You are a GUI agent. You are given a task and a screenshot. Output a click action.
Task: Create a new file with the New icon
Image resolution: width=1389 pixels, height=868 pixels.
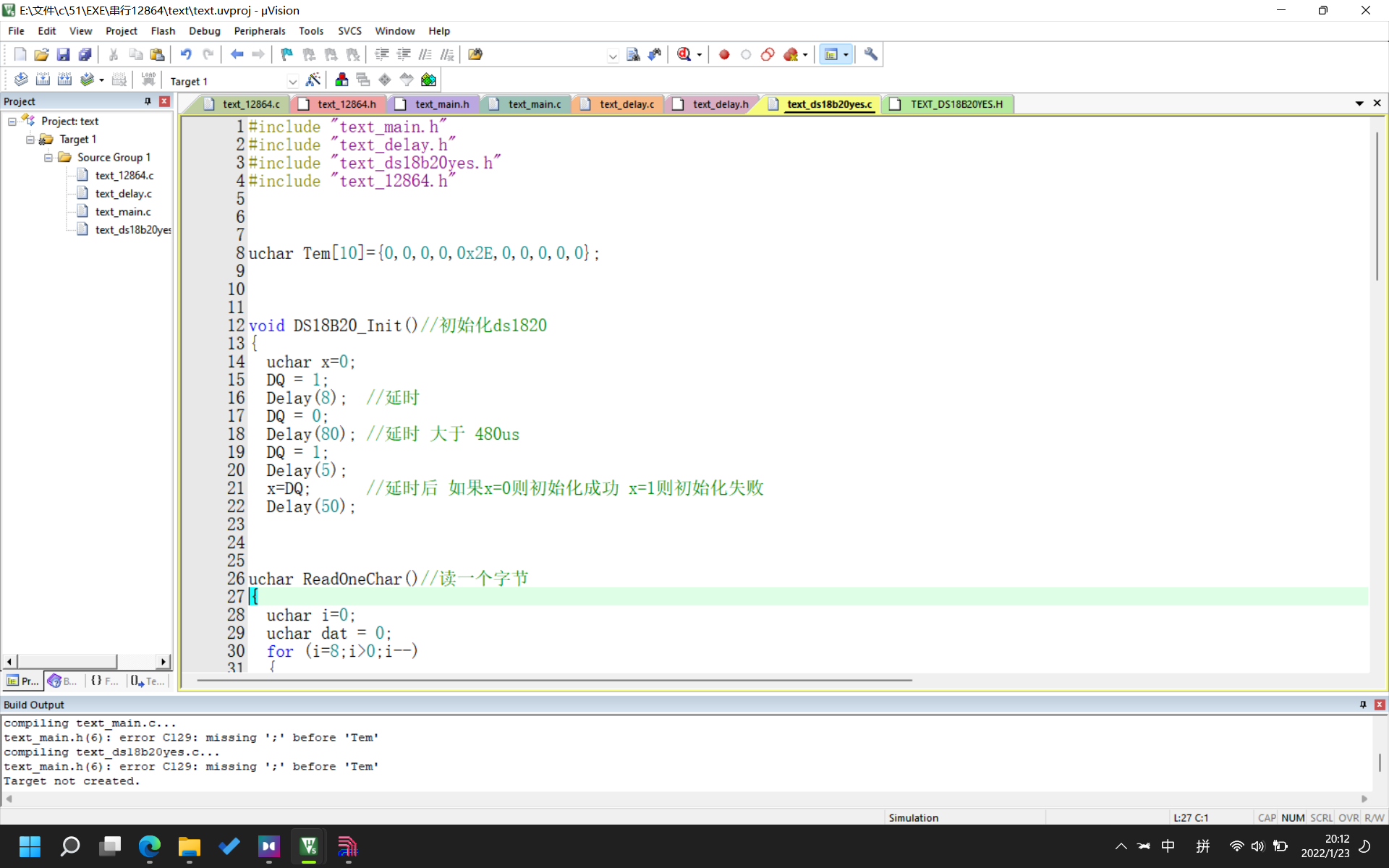pos(20,54)
